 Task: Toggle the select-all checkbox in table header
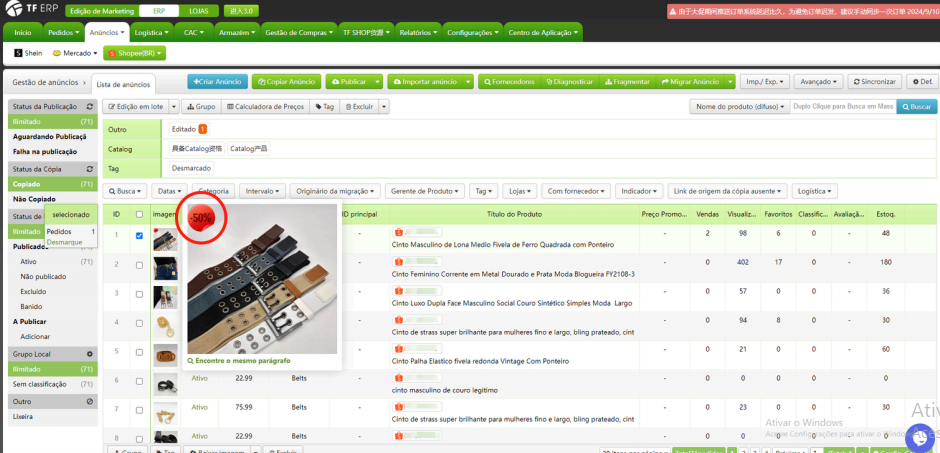click(139, 214)
